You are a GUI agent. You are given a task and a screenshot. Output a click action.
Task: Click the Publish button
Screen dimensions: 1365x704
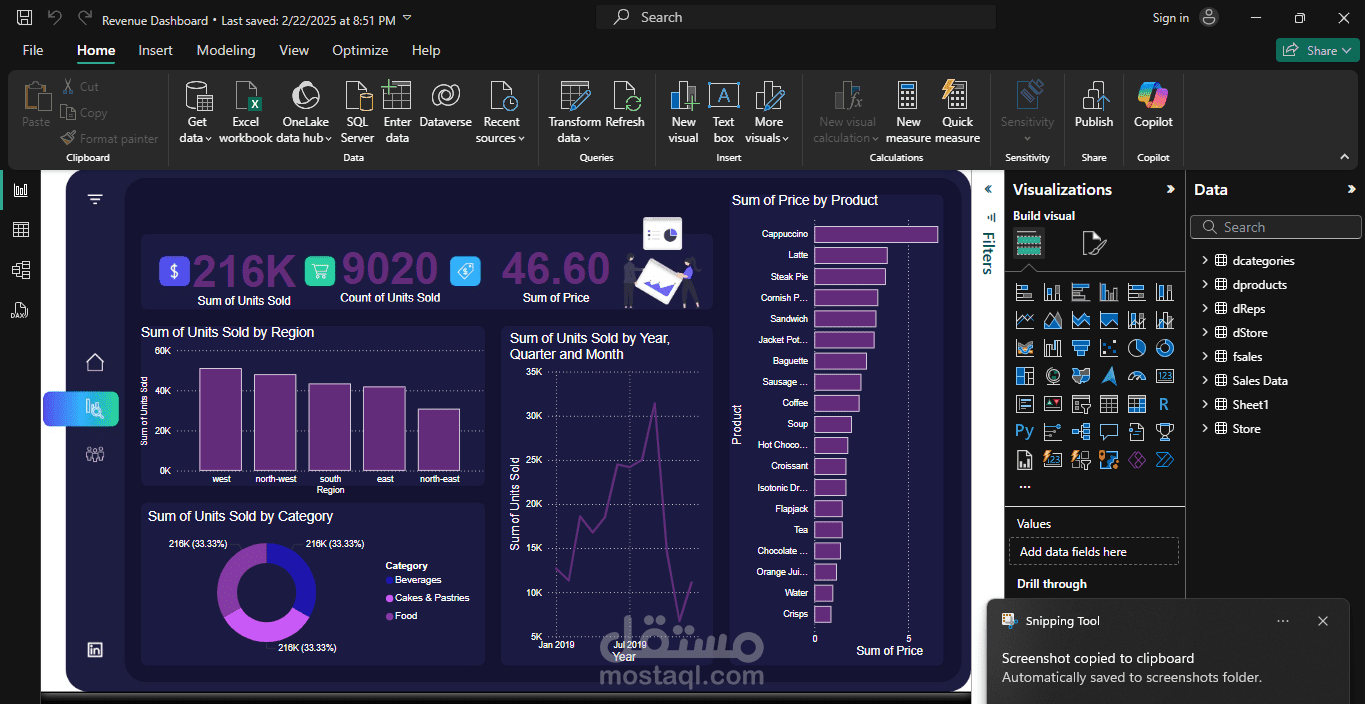(1094, 104)
